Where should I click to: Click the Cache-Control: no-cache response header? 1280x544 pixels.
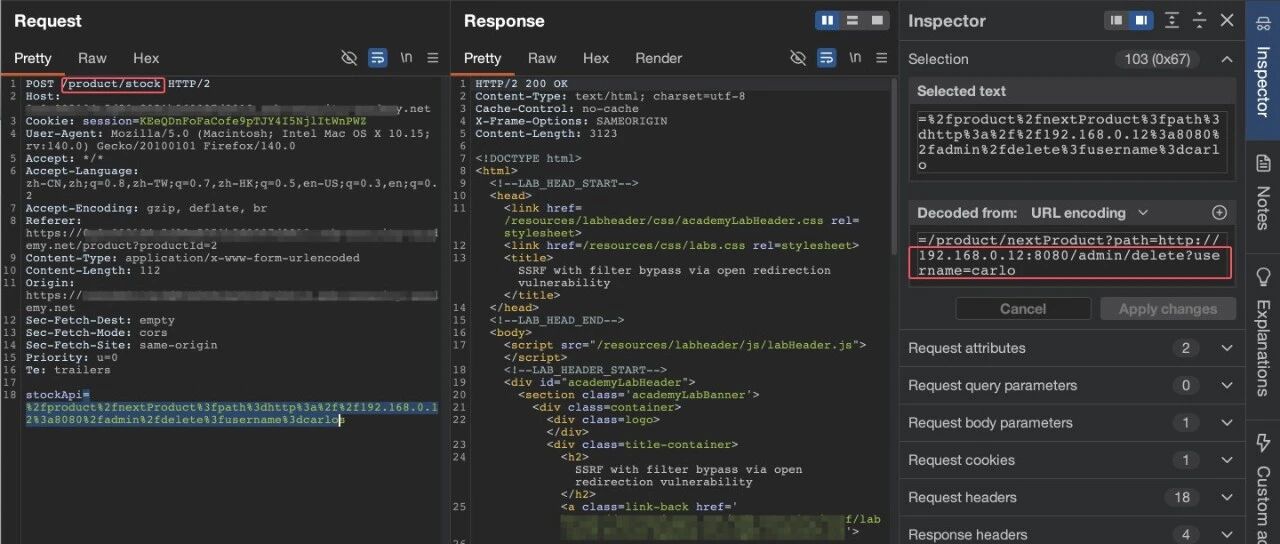(556, 109)
